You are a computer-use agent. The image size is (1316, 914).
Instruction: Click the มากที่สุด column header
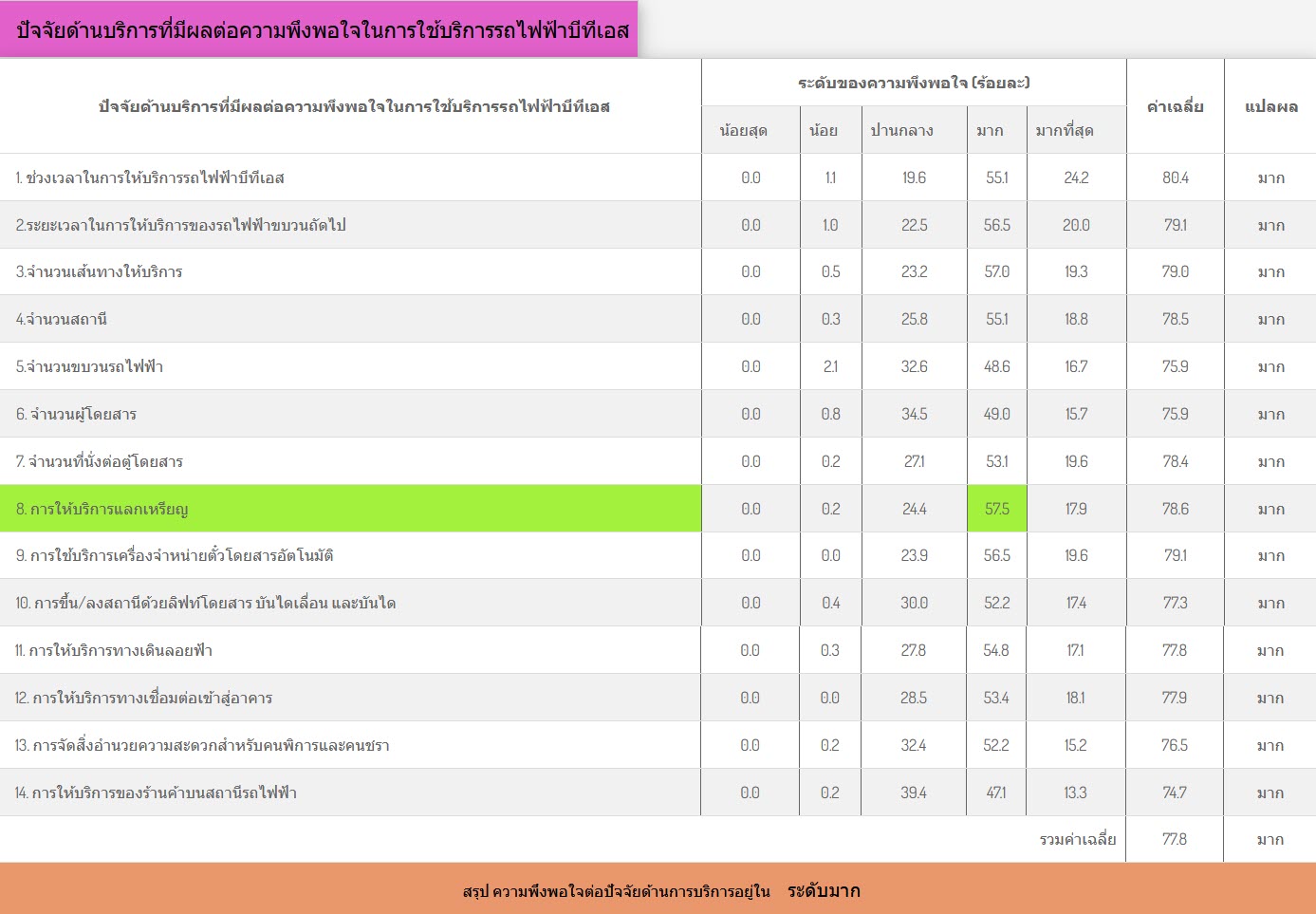(x=1064, y=130)
